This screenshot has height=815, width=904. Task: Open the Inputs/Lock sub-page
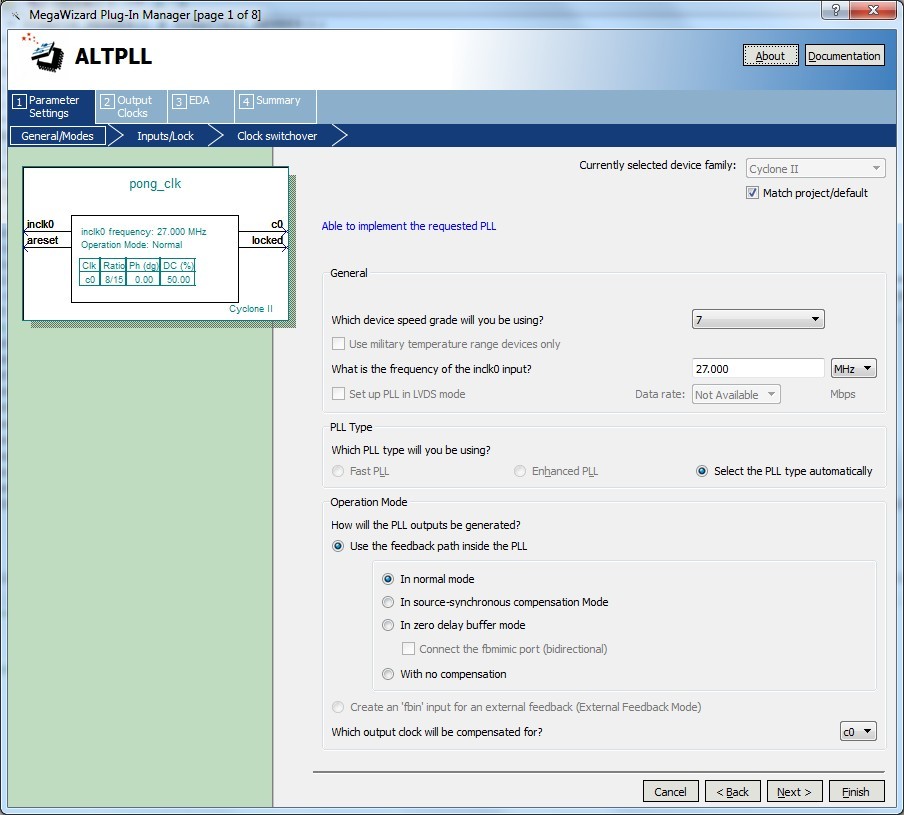(x=165, y=136)
